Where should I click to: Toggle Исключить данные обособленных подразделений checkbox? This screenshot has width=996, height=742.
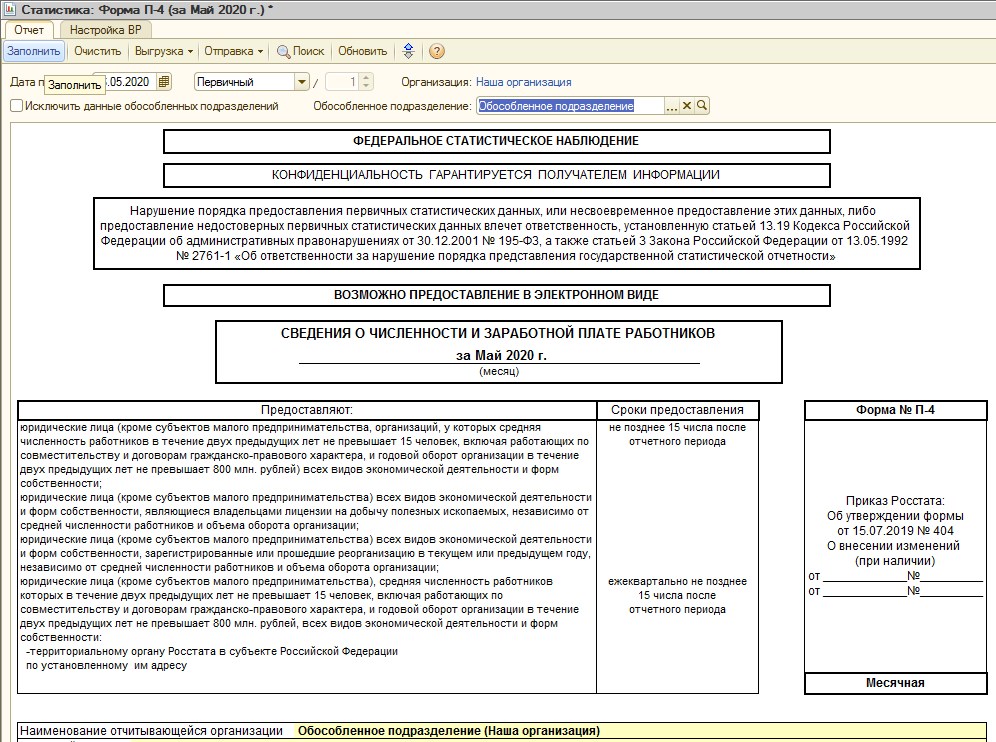17,106
